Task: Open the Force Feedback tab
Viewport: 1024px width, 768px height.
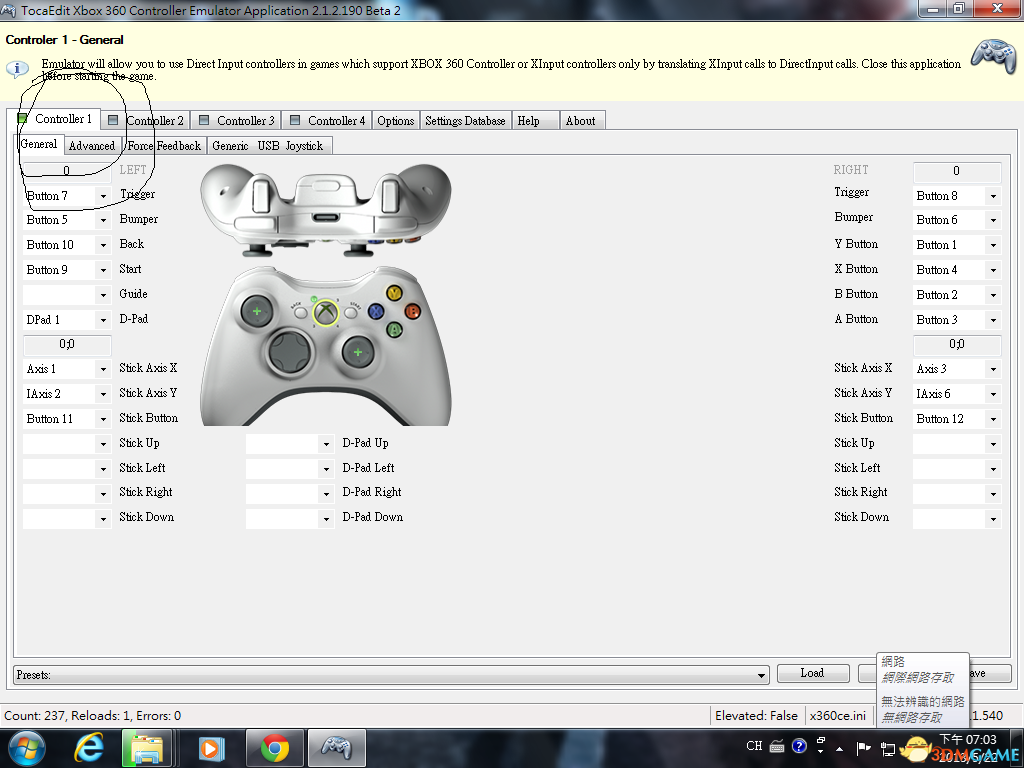Action: coord(165,146)
